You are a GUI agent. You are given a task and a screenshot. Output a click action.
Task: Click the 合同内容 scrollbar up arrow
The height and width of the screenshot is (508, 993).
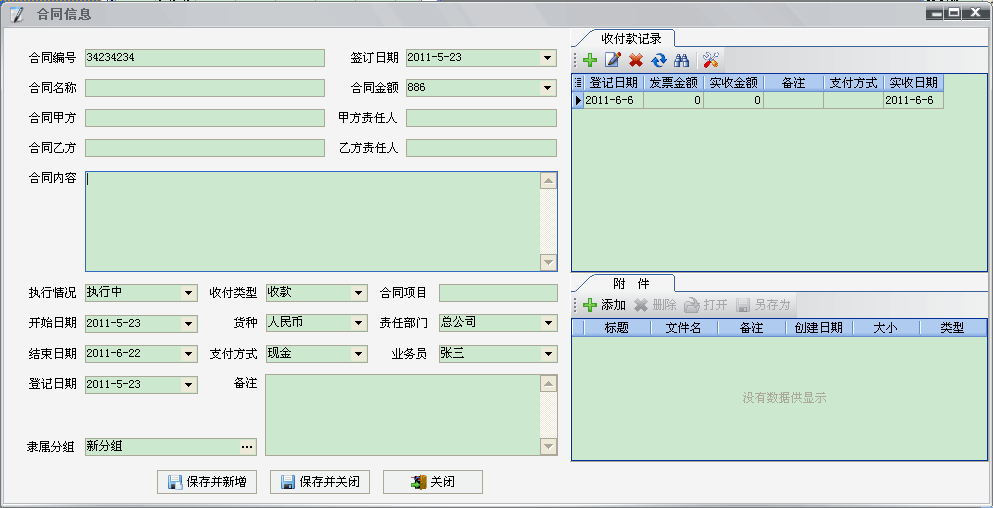pyautogui.click(x=548, y=181)
